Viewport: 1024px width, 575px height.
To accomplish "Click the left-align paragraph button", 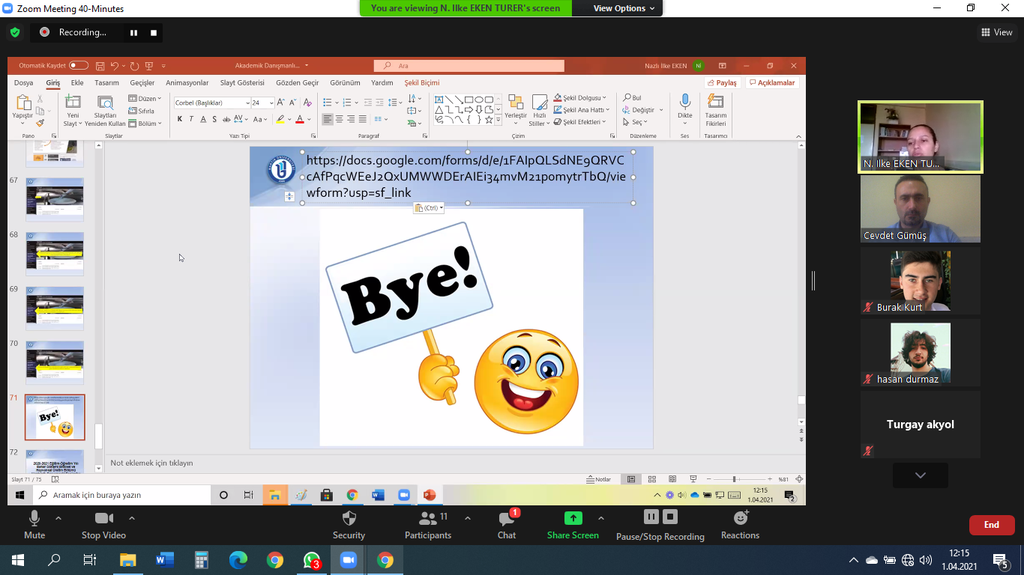I will click(327, 119).
